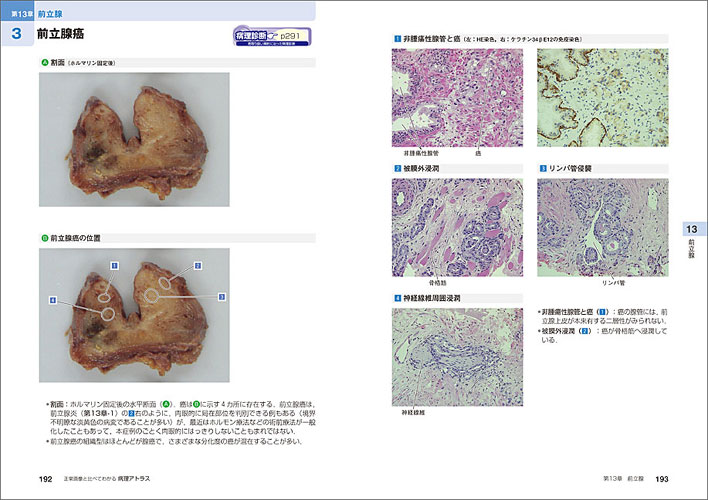This screenshot has width=708, height=500.
Task: Click the blue 2 icon beside 被膜外浸潤 heading
Action: (x=397, y=168)
